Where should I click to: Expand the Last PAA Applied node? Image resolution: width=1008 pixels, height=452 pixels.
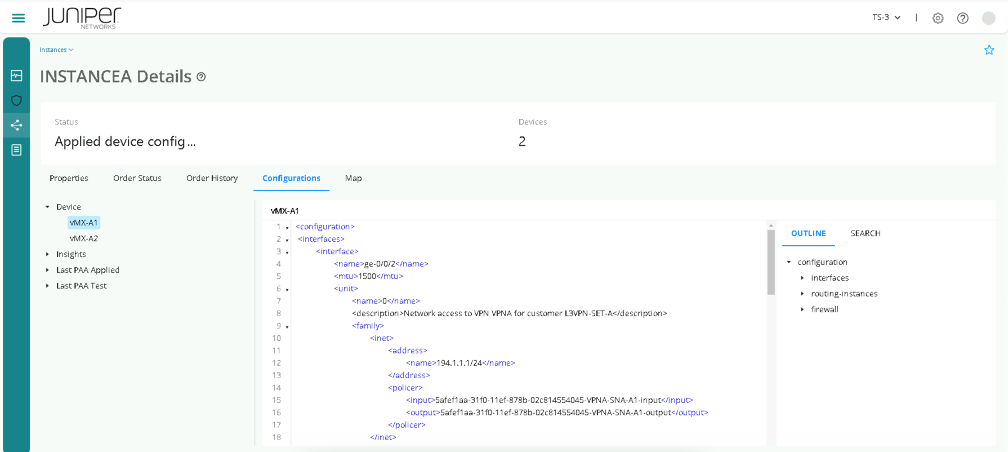(48, 270)
